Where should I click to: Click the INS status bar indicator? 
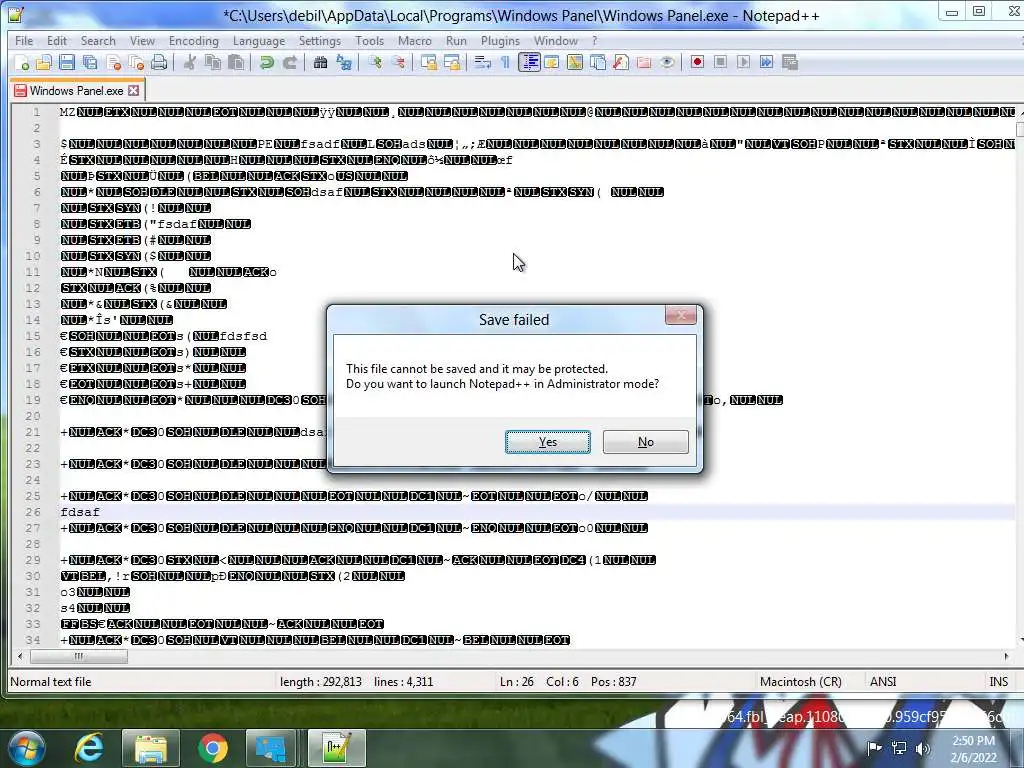(x=999, y=682)
